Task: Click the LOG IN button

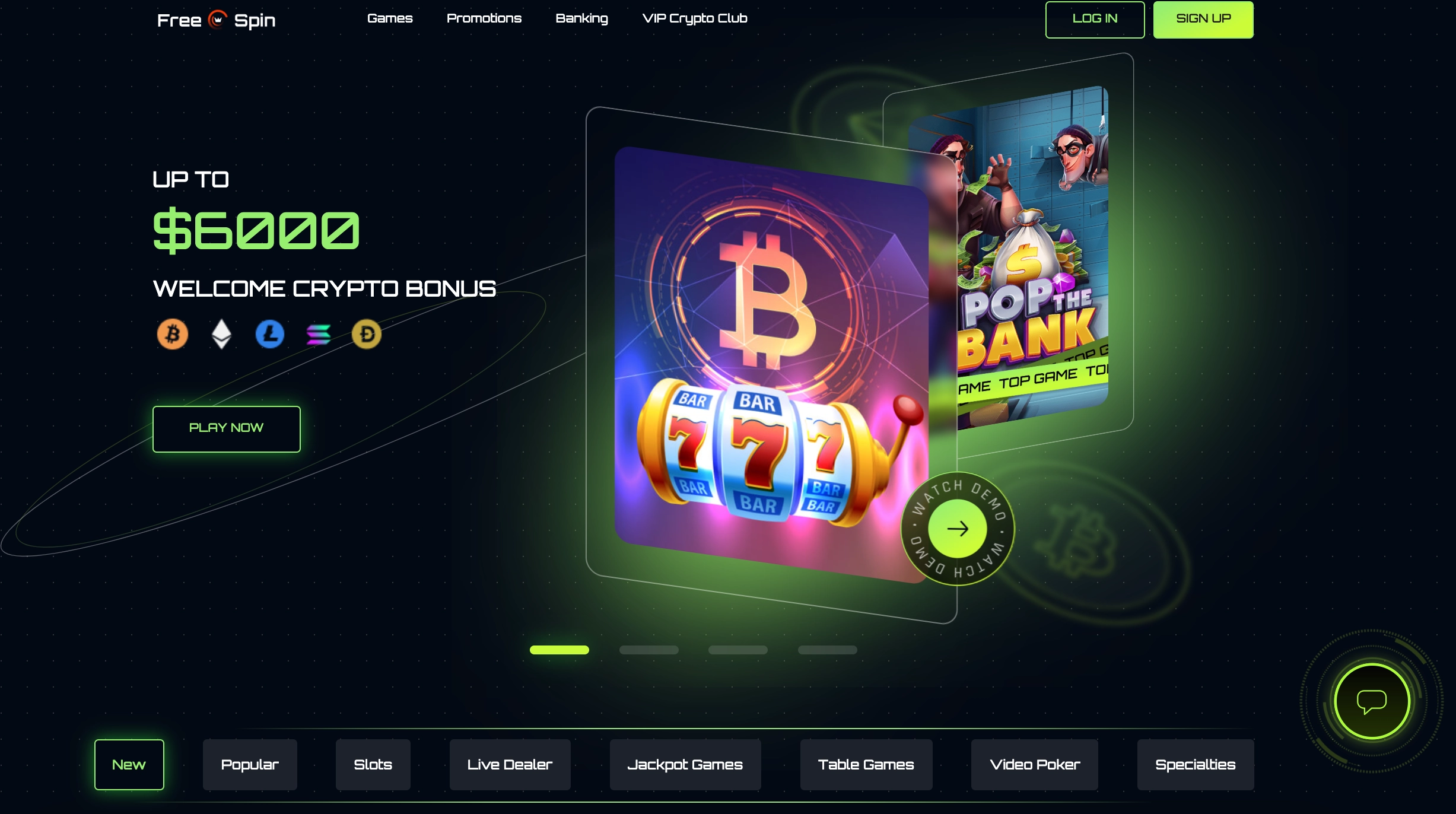Action: [1095, 20]
